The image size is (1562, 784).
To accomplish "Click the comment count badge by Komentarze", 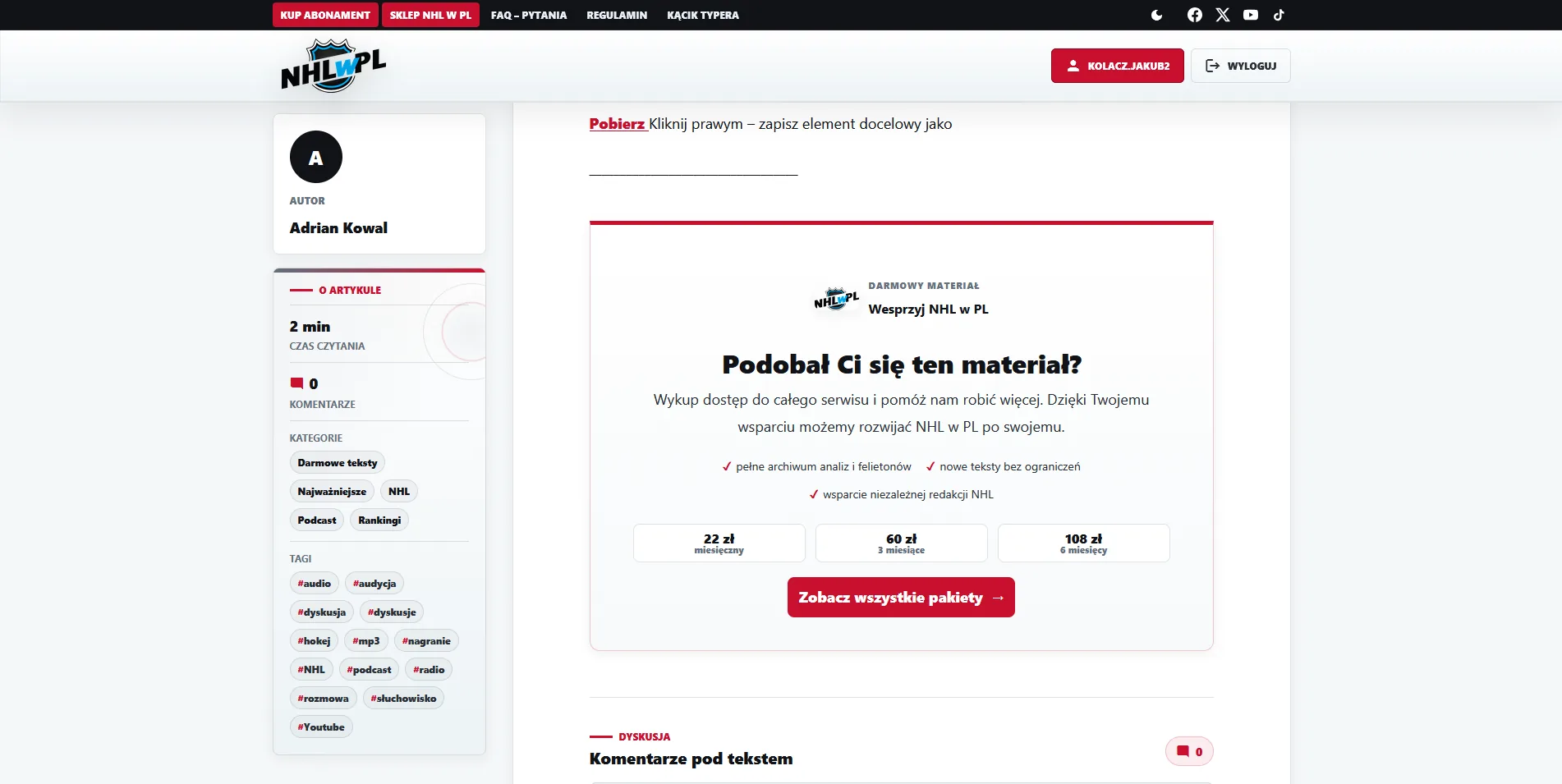I will pyautogui.click(x=1189, y=751).
